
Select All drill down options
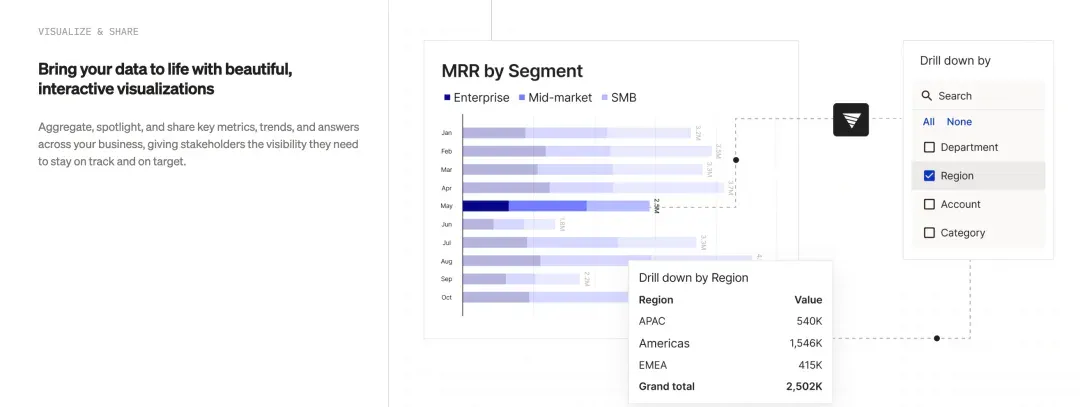[928, 122]
